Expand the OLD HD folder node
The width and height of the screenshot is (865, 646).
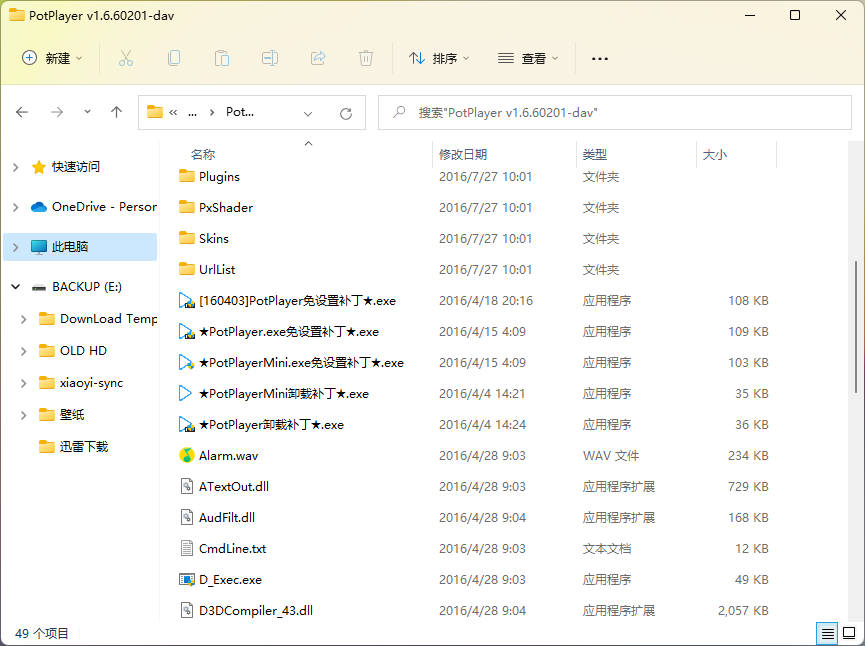coord(24,351)
